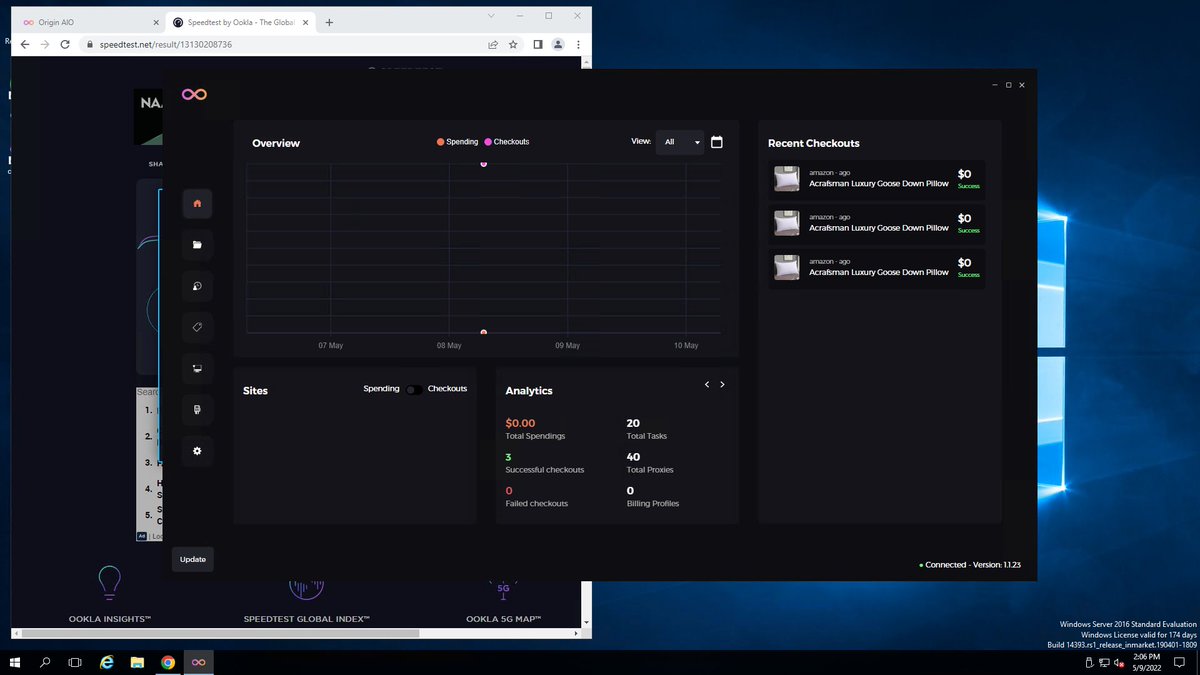
Task: Open the Chrome profile avatar
Action: coord(558,45)
